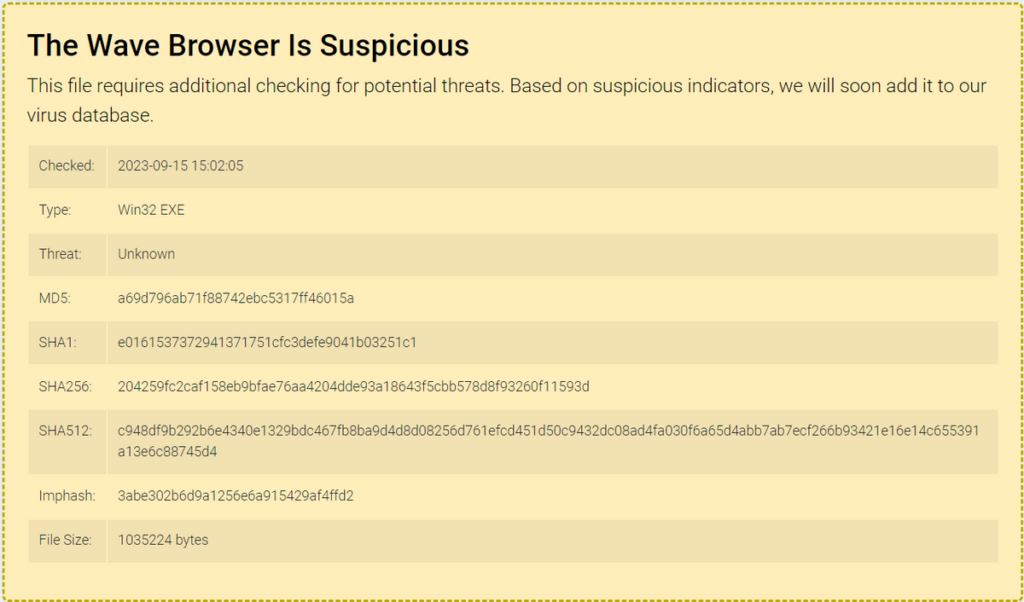This screenshot has width=1024, height=602.
Task: Select the "Type:" row label
Action: [x=56, y=210]
